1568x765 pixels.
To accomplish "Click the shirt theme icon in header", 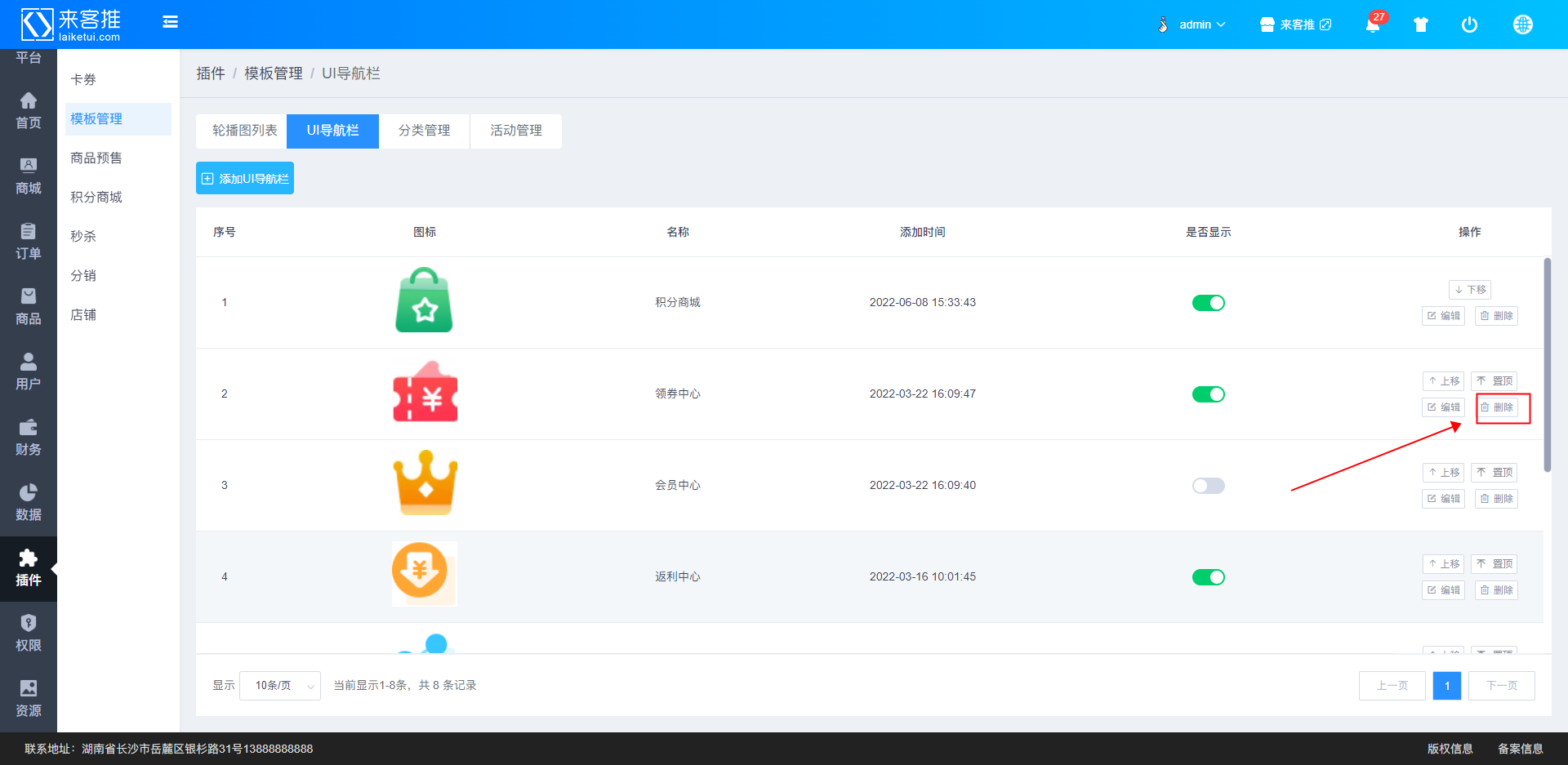I will (x=1421, y=24).
